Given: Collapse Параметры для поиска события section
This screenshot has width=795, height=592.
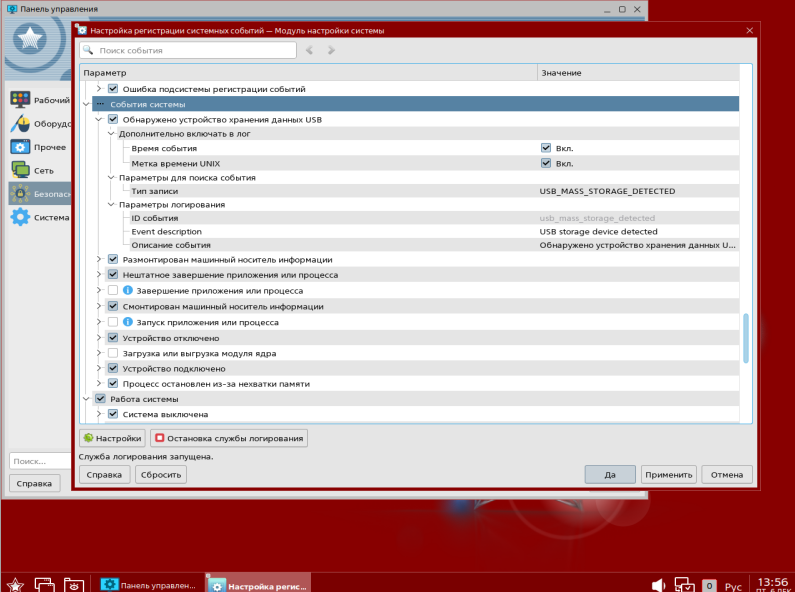Looking at the screenshot, I should (112, 178).
